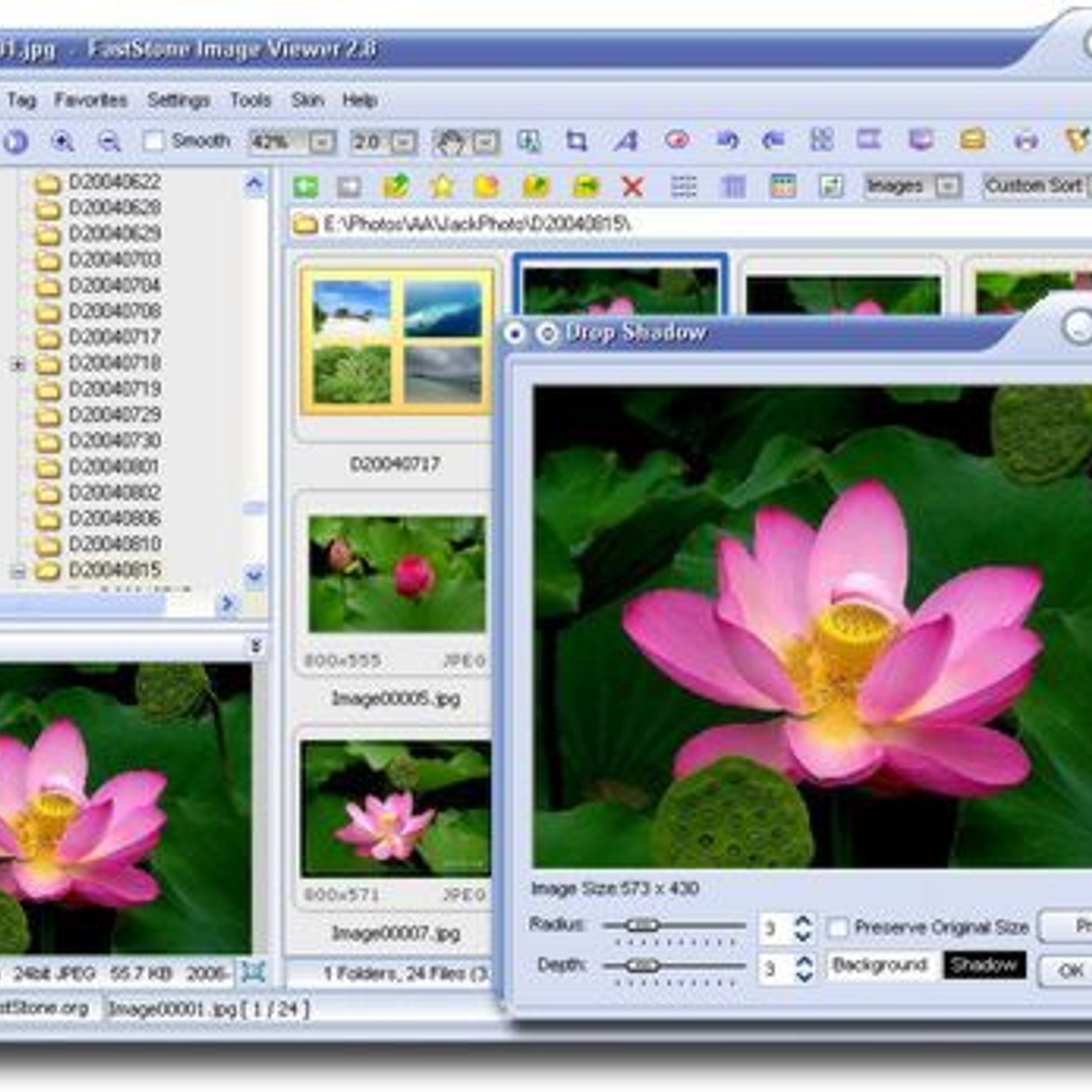
Task: Switch to list view icon
Action: [683, 187]
